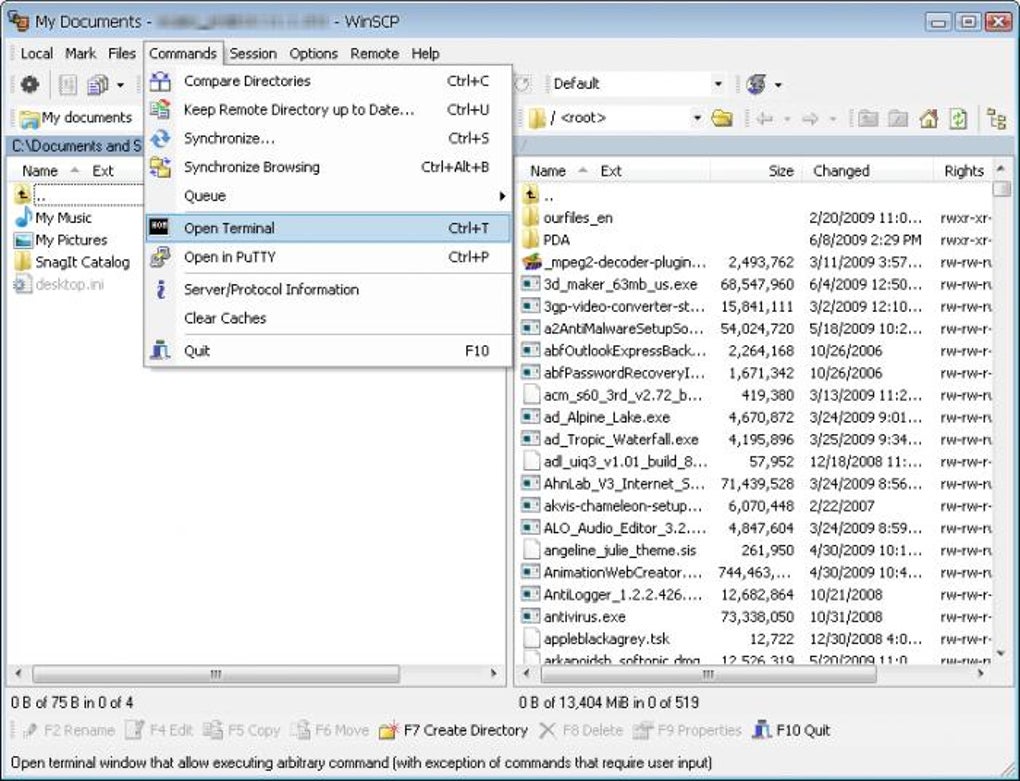Viewport: 1020px width, 781px height.
Task: Select the appleblackgrey.tsk file
Action: coord(597,639)
